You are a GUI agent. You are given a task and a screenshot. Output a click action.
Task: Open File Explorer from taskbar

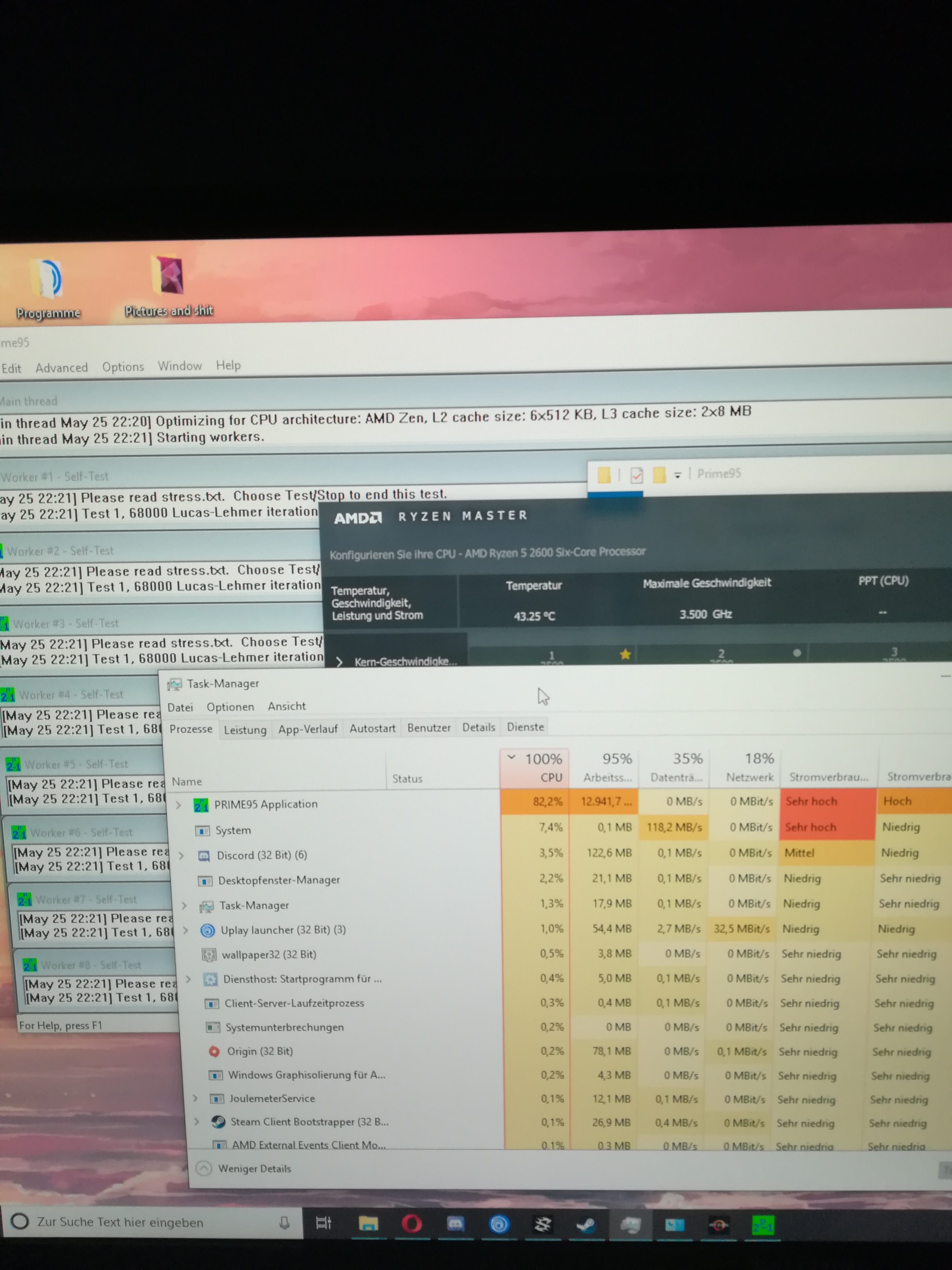click(368, 1224)
